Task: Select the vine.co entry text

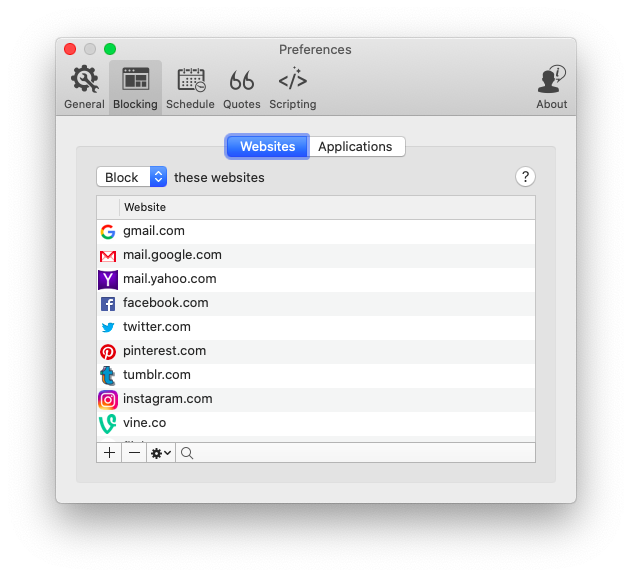Action: [x=144, y=423]
